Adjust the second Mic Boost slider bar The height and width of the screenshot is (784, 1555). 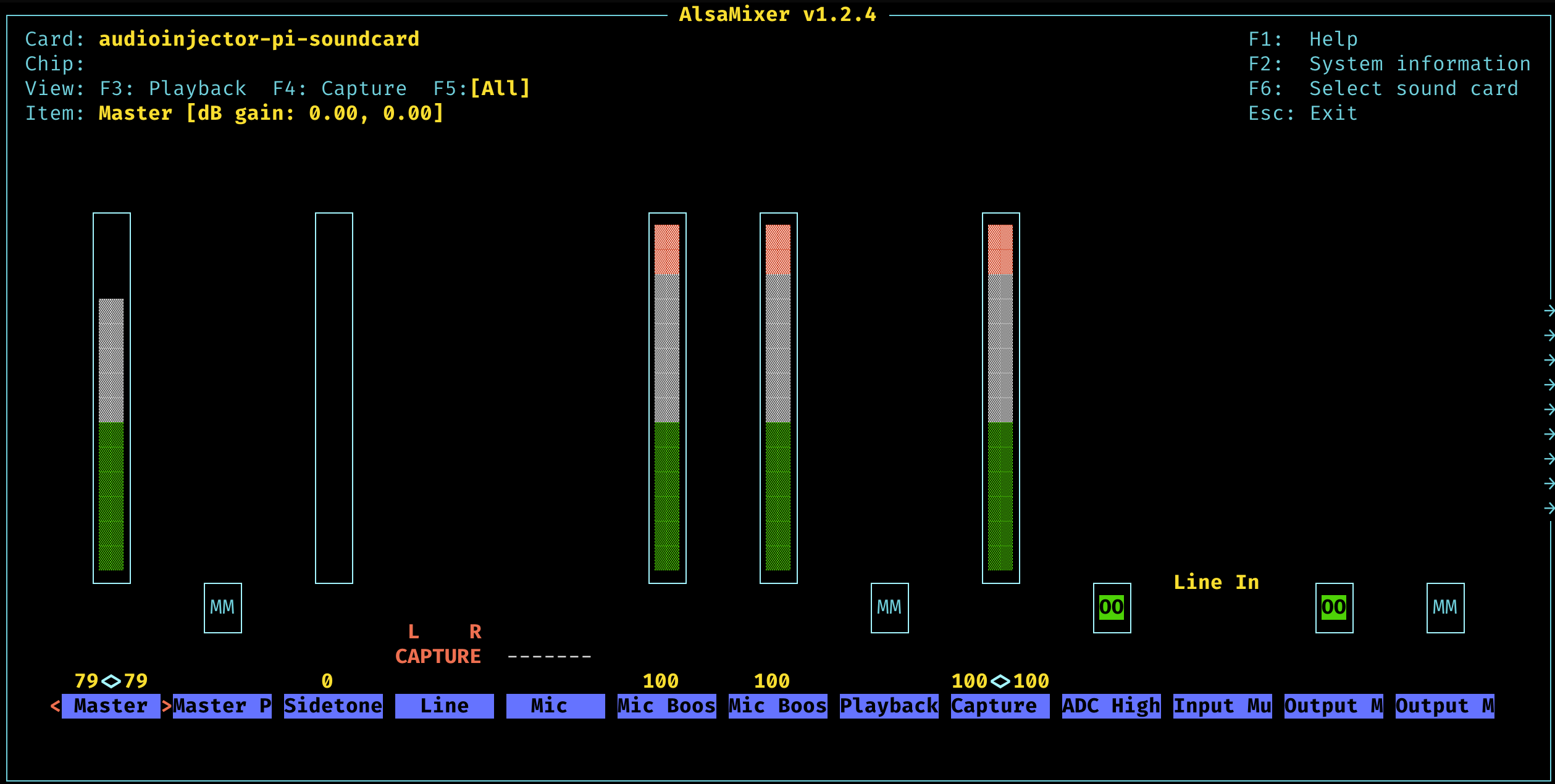[x=779, y=398]
